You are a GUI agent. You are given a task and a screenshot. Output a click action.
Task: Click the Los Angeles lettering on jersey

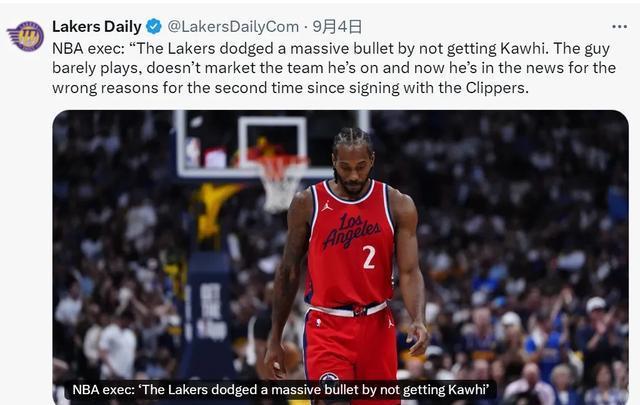pyautogui.click(x=351, y=231)
